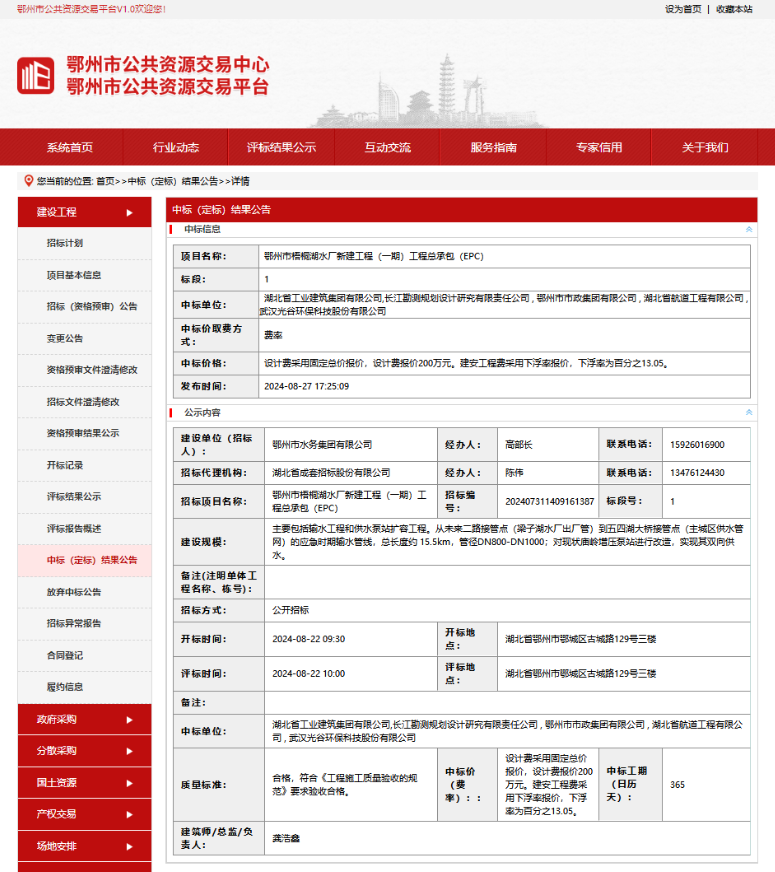Open 系统首页 in navigation bar
Screen dimensions: 775x872
69,147
